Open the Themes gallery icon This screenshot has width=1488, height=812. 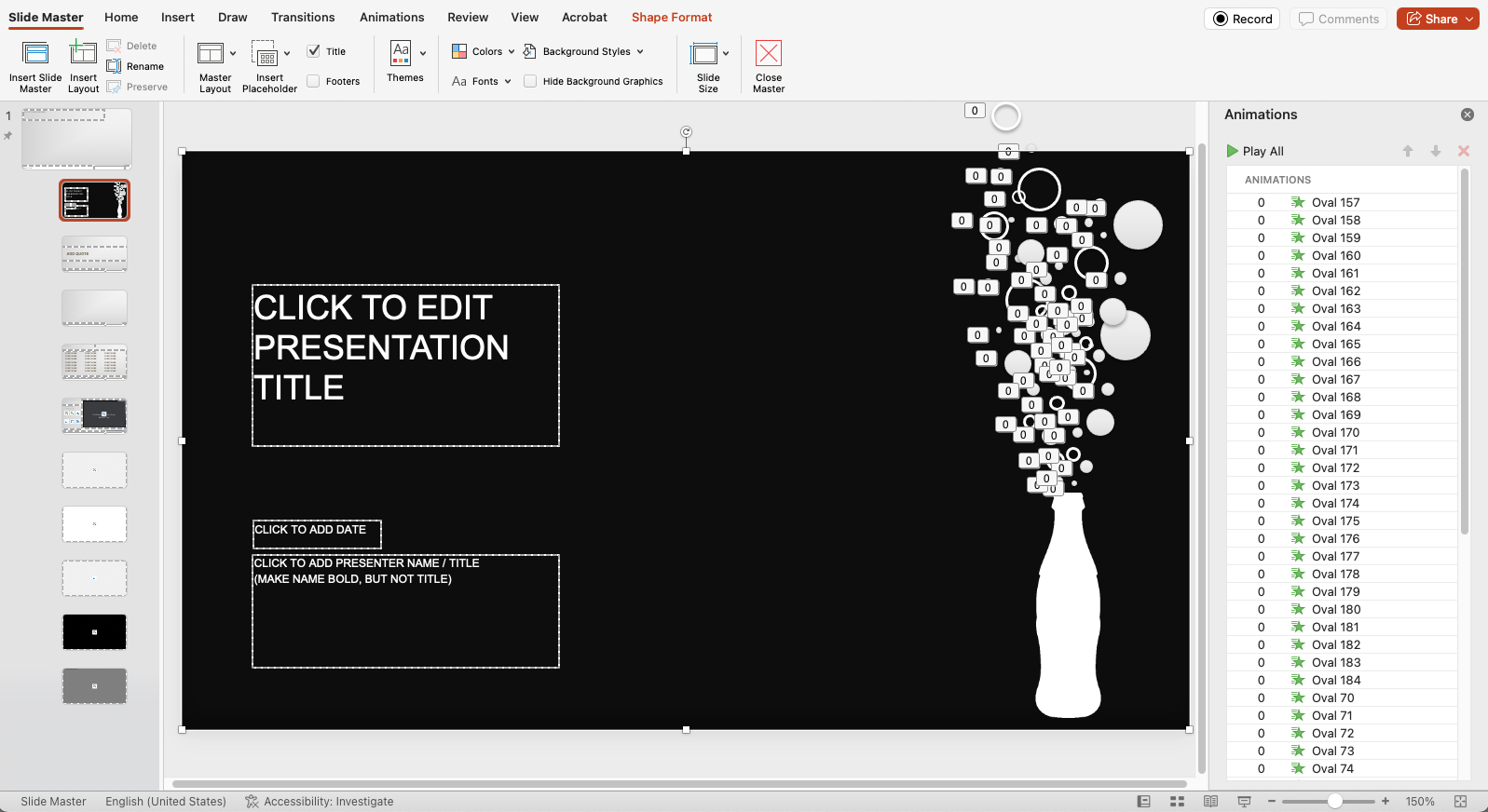tap(401, 52)
